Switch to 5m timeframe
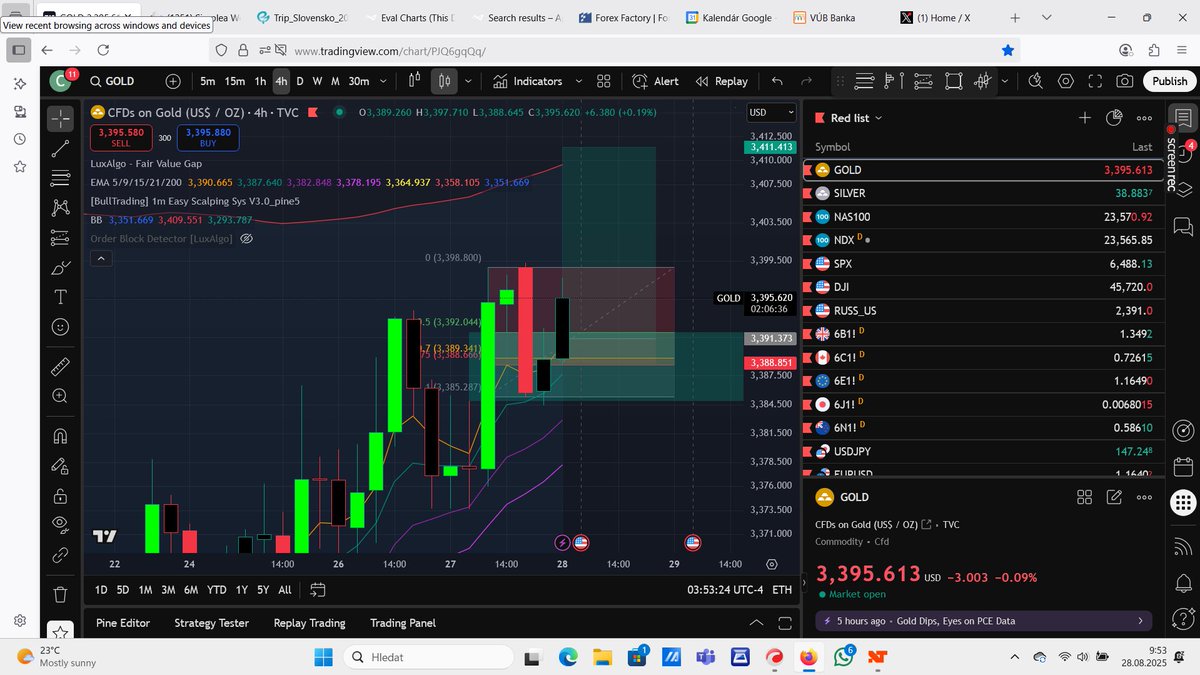This screenshot has height=675, width=1200. 207,82
